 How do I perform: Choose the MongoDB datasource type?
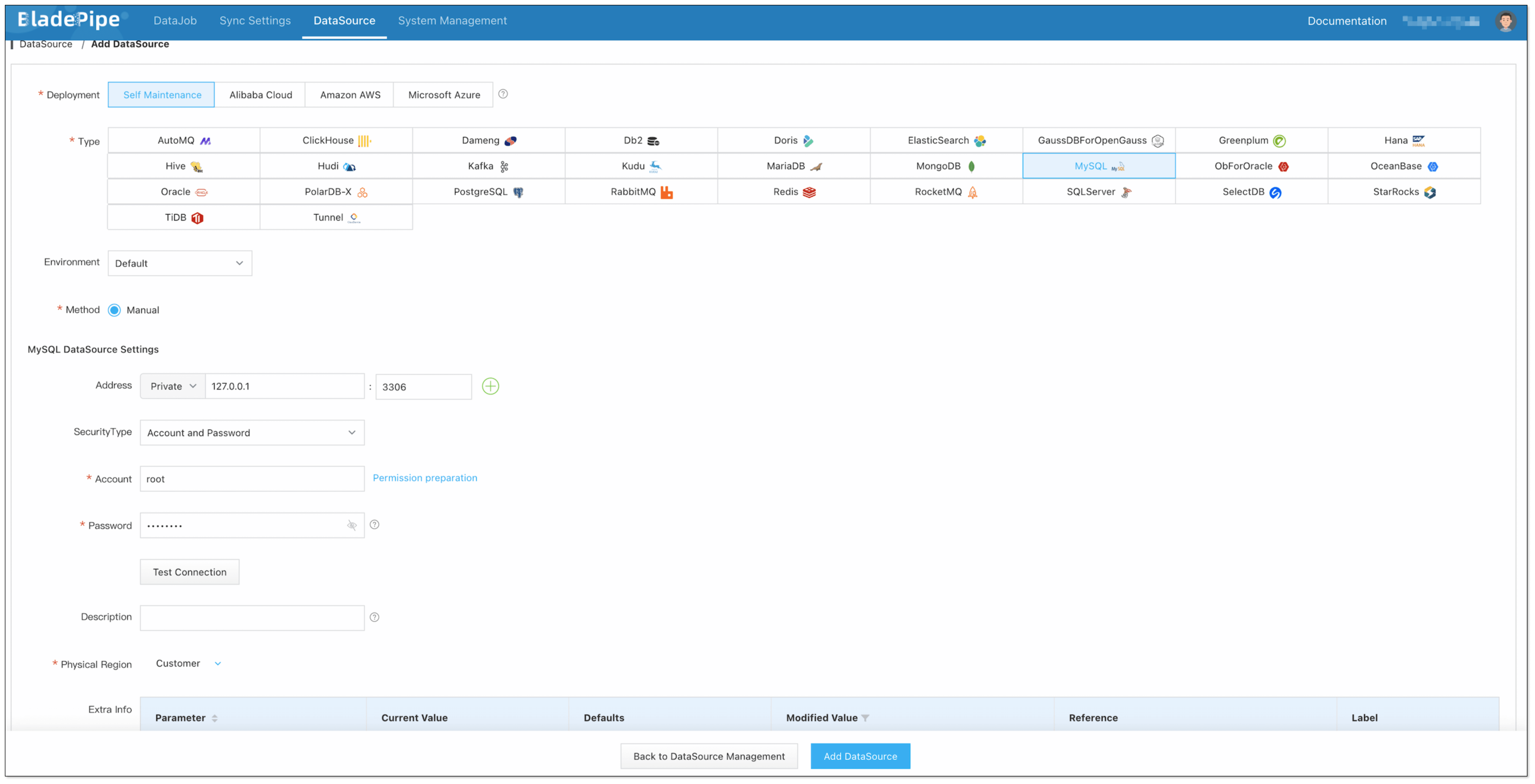pyautogui.click(x=946, y=166)
